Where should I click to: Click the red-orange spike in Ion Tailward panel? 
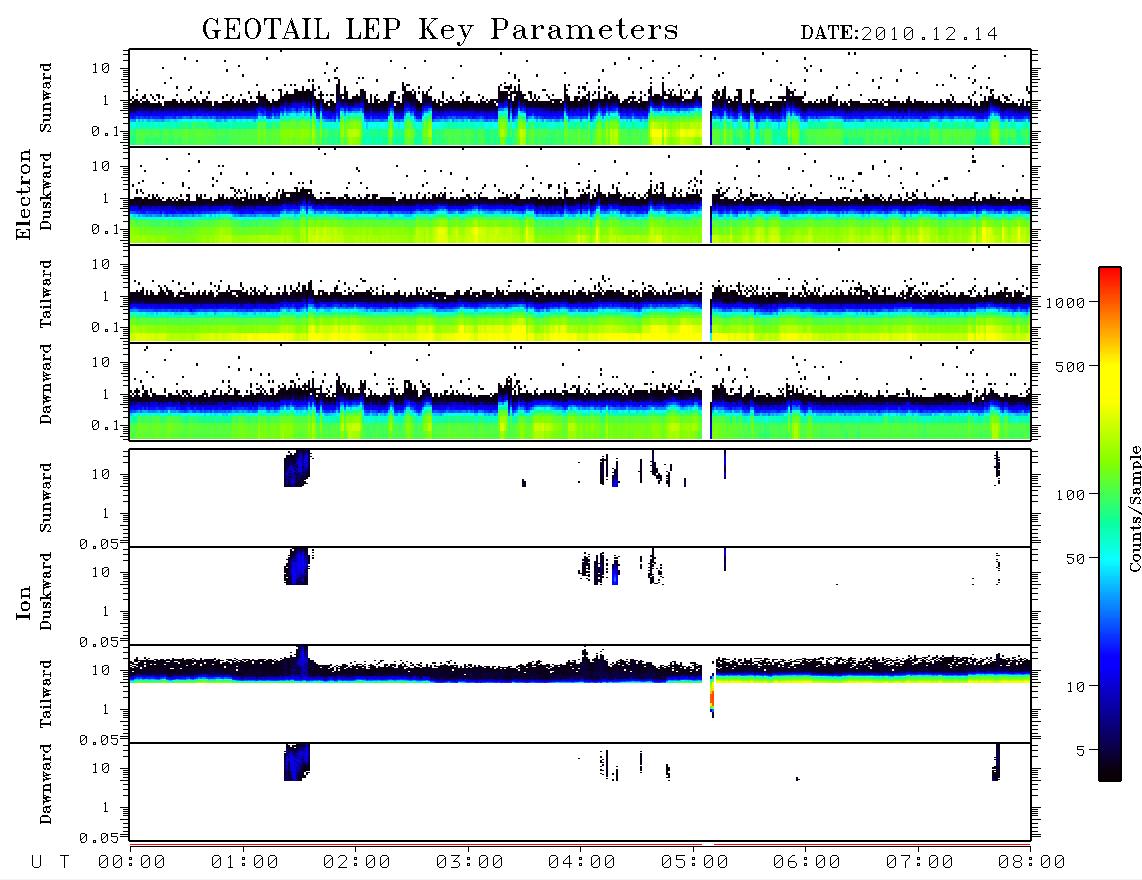click(712, 698)
